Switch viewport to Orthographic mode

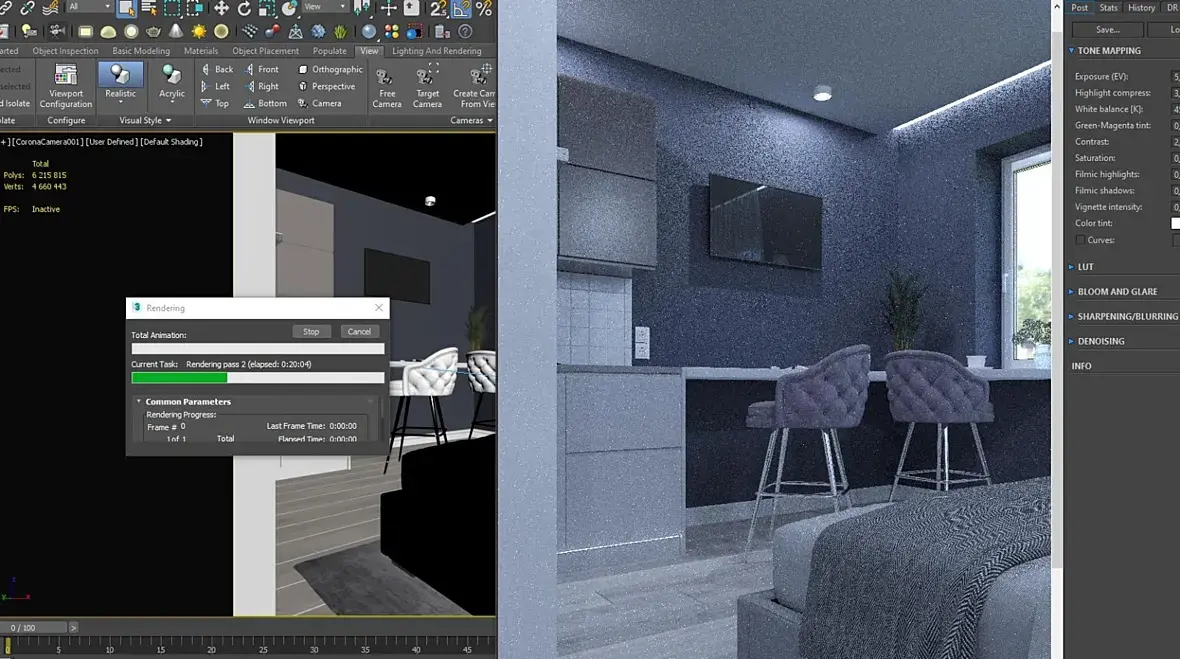coord(330,69)
